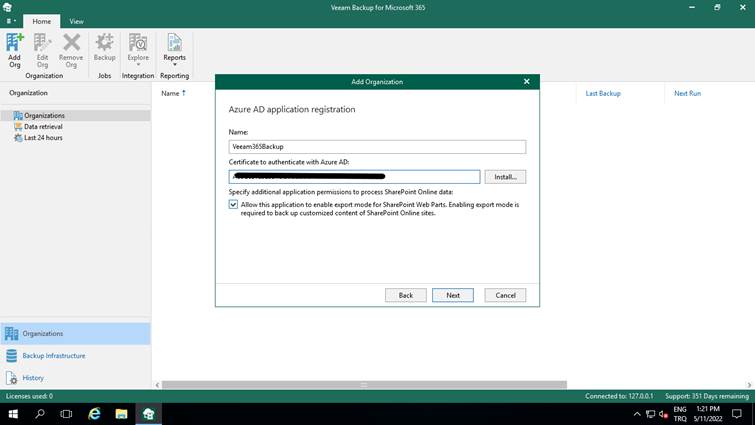
Task: Open the Windows notification center
Action: (737, 414)
